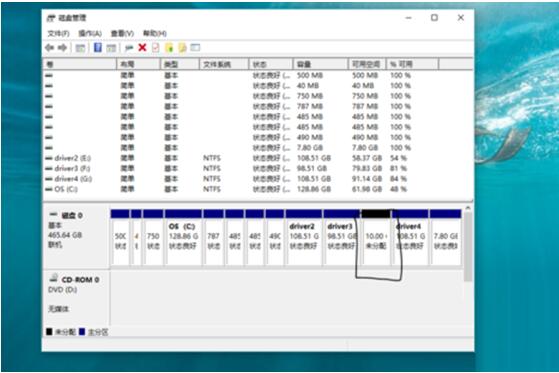Click the Disk 0 disk icon
The width and height of the screenshot is (559, 373).
tap(53, 214)
